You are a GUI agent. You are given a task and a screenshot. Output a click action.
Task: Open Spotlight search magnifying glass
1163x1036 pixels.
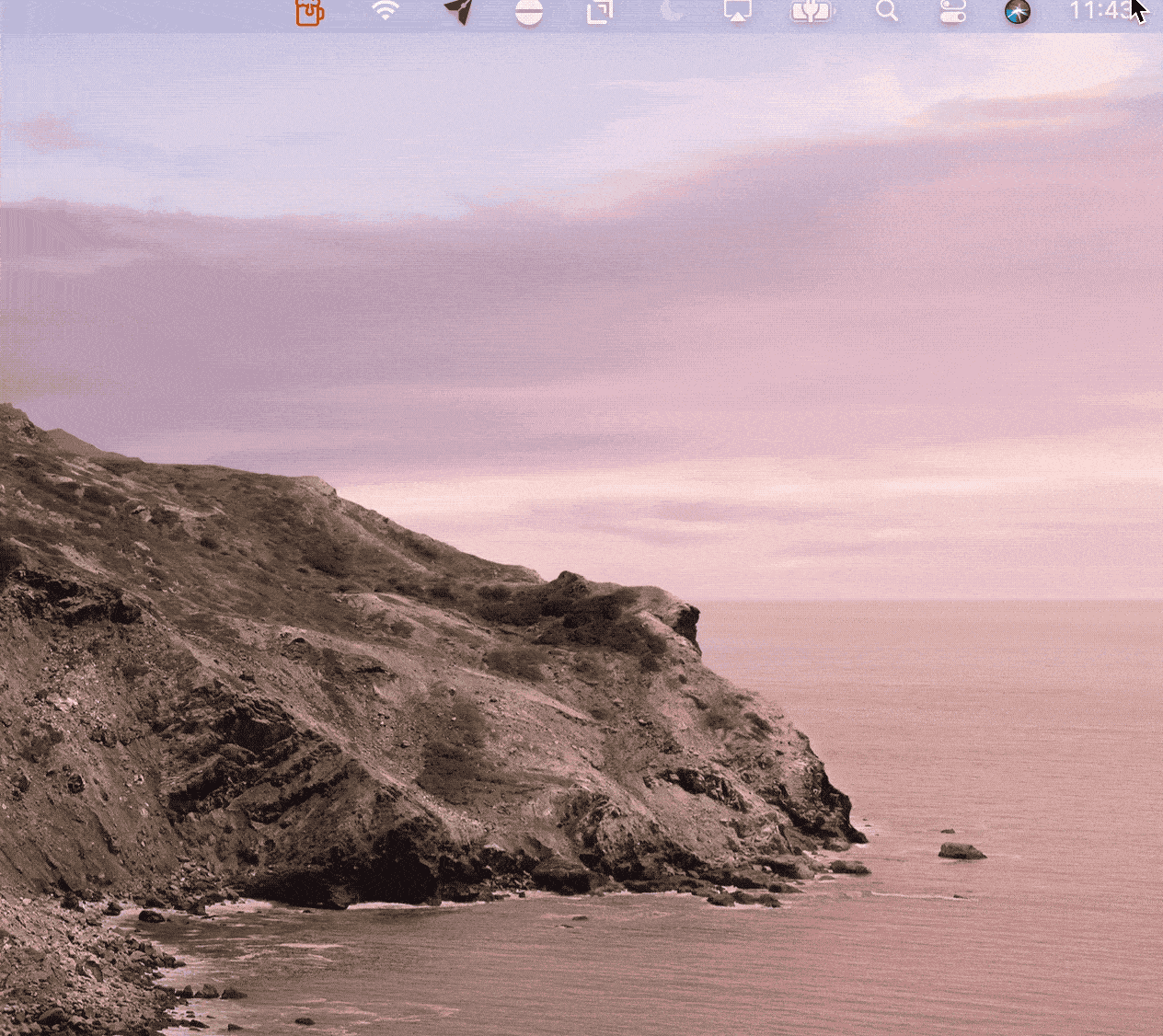point(886,11)
